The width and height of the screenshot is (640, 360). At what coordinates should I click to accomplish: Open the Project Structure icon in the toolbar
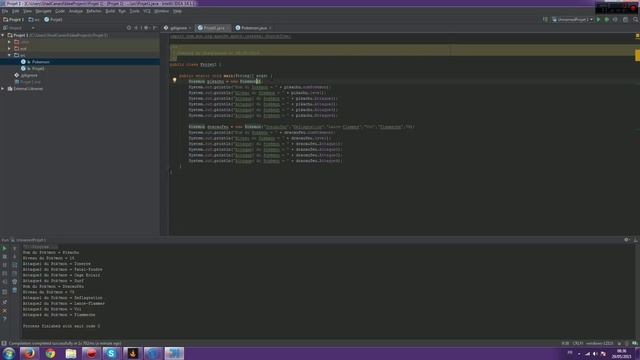[x=625, y=20]
